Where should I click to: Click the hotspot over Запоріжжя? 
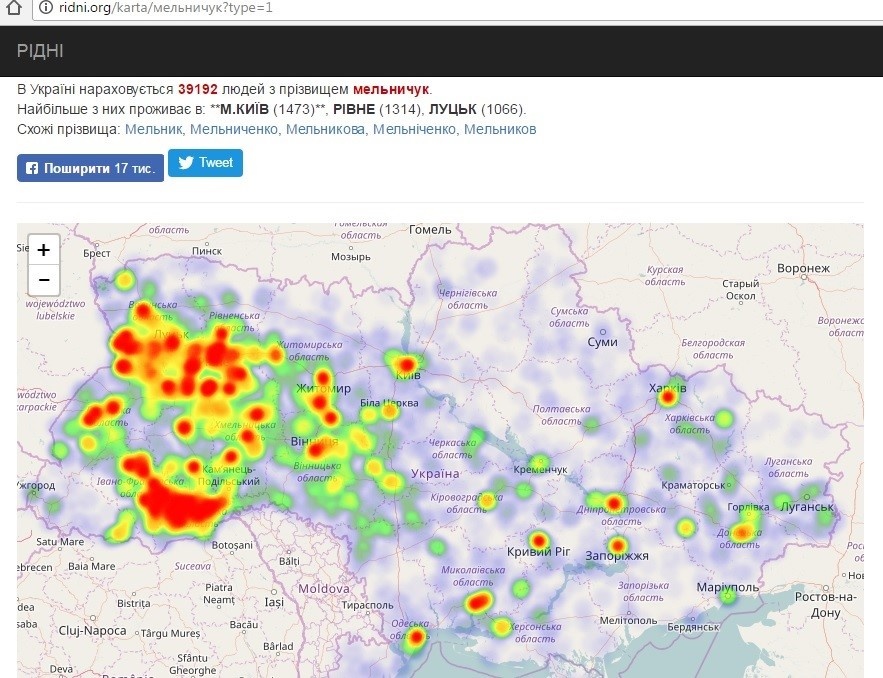point(618,545)
